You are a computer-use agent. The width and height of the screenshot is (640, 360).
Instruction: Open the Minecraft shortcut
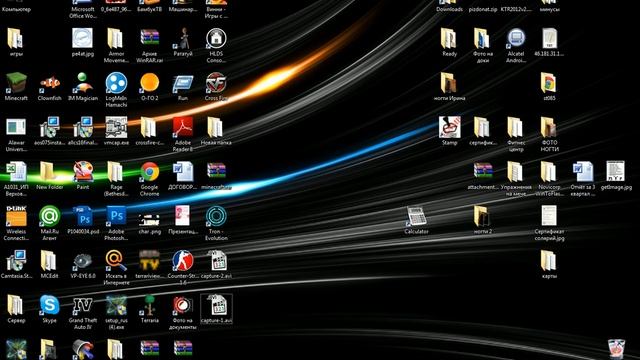coord(16,83)
